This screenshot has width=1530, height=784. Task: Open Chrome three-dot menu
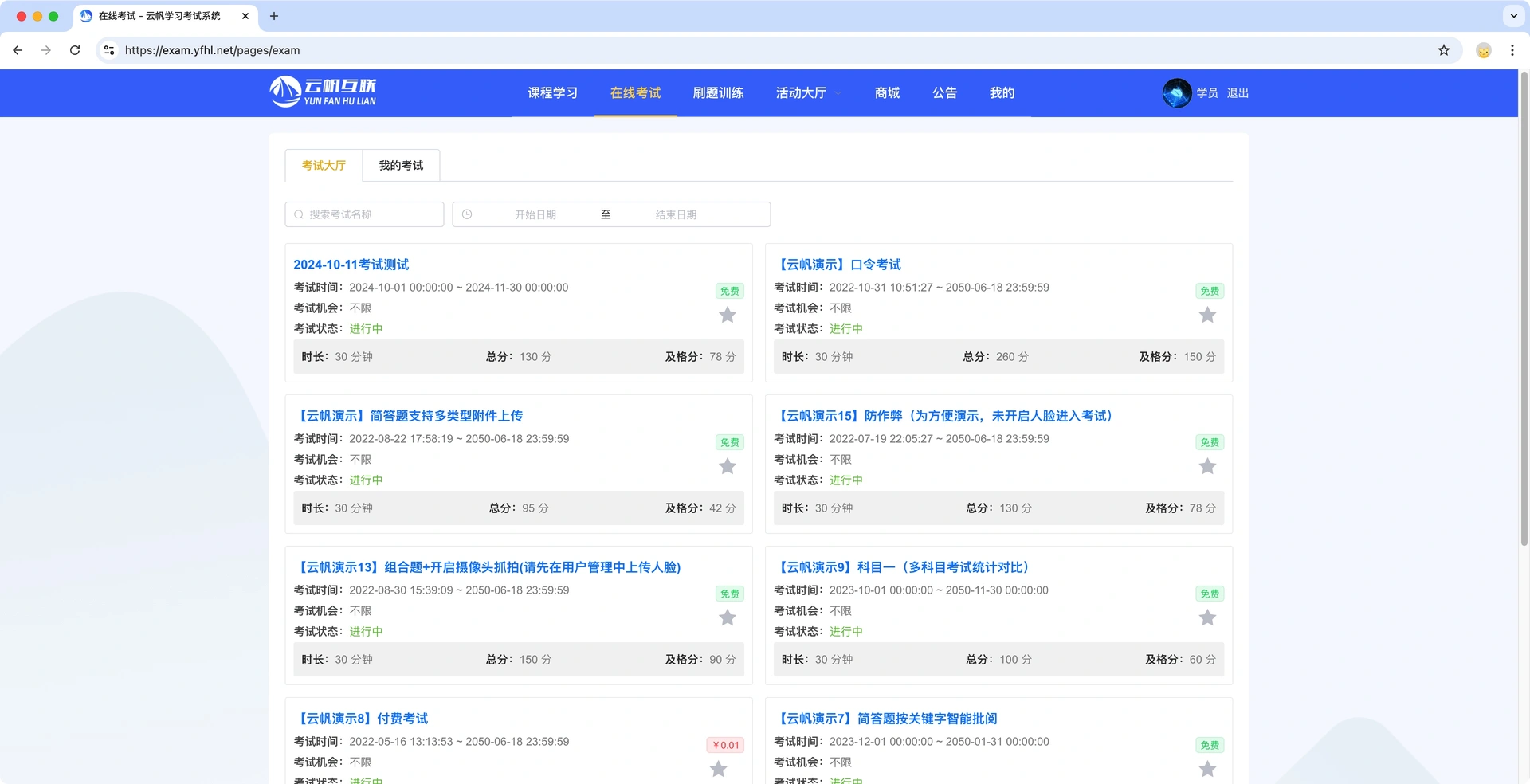click(x=1512, y=50)
